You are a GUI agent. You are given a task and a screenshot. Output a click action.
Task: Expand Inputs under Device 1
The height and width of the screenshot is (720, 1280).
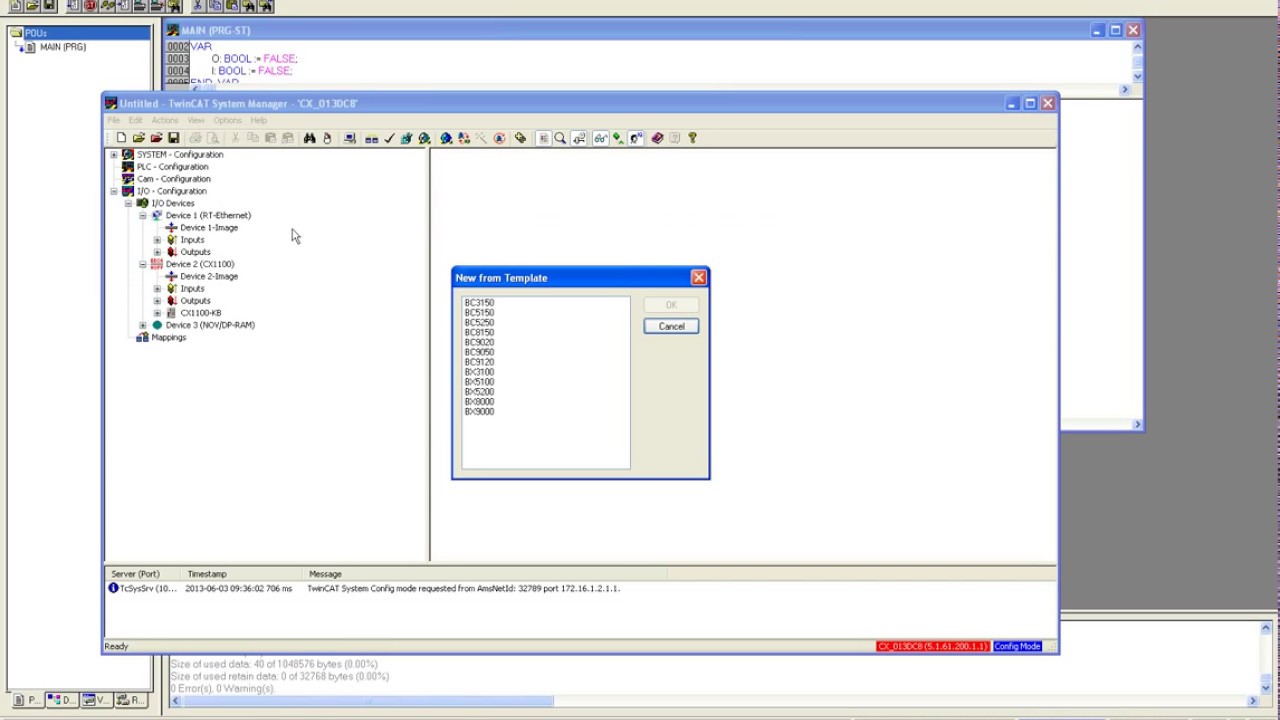coord(157,240)
